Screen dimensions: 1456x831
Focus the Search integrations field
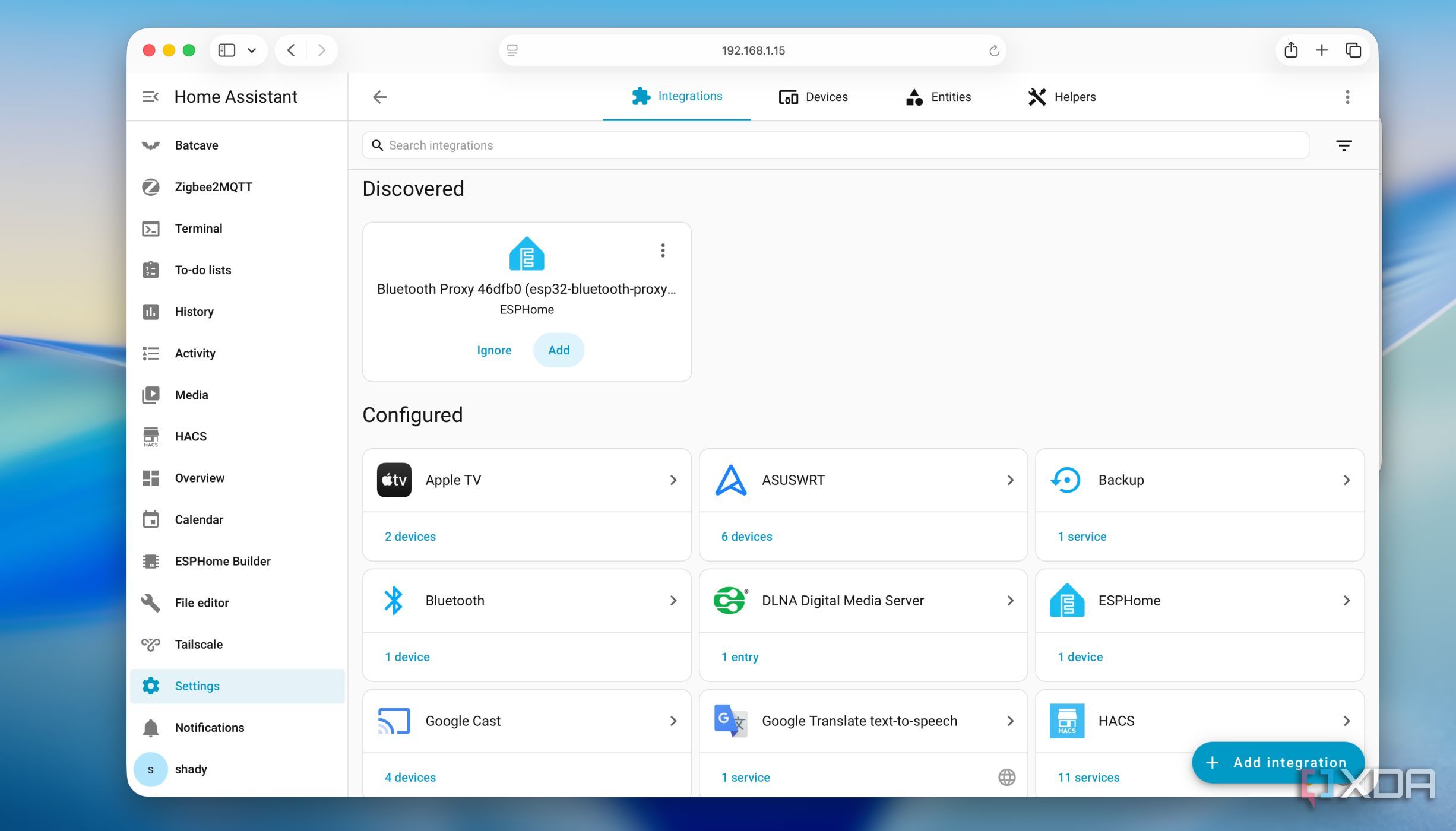[x=835, y=145]
